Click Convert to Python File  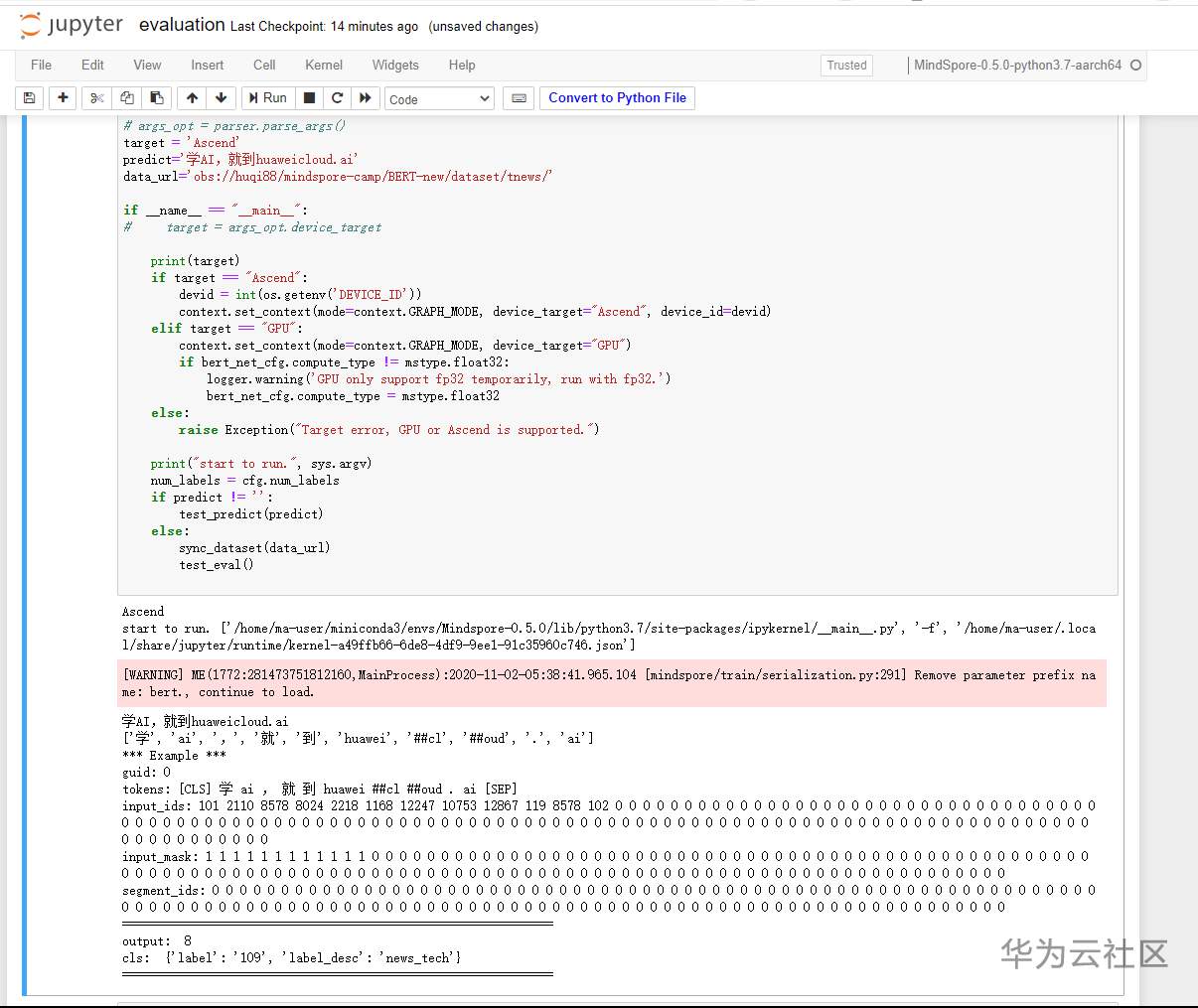pos(616,97)
